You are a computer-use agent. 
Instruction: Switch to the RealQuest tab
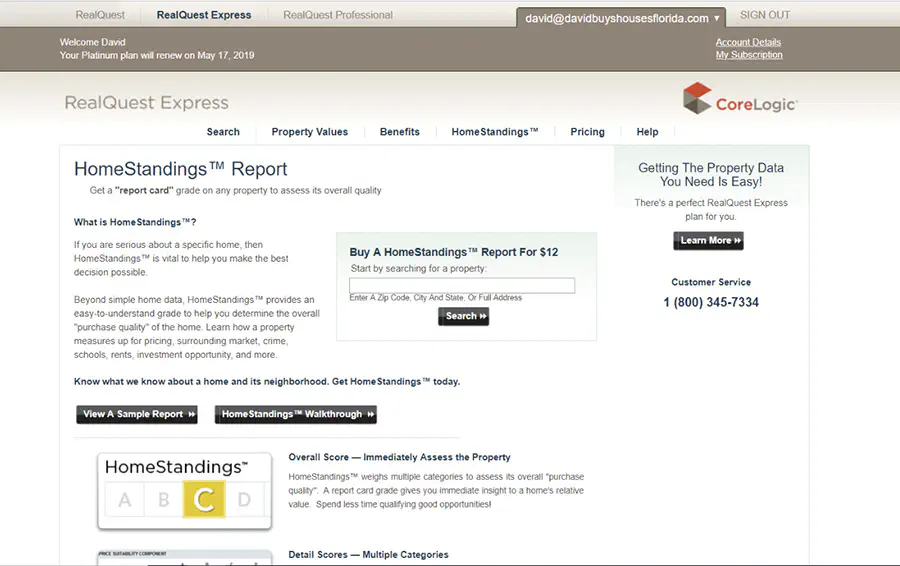point(101,15)
